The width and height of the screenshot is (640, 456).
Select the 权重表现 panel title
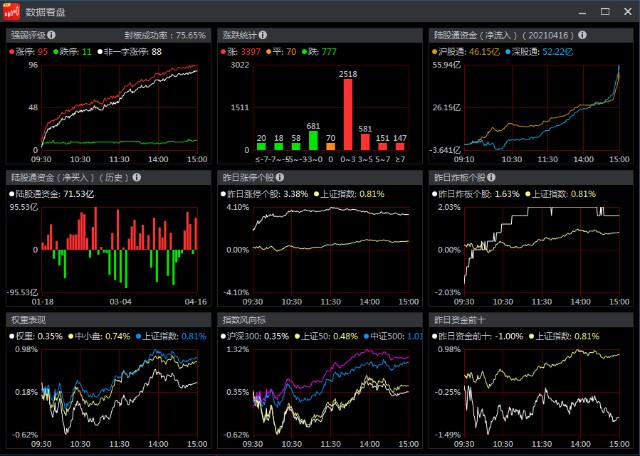[x=29, y=319]
